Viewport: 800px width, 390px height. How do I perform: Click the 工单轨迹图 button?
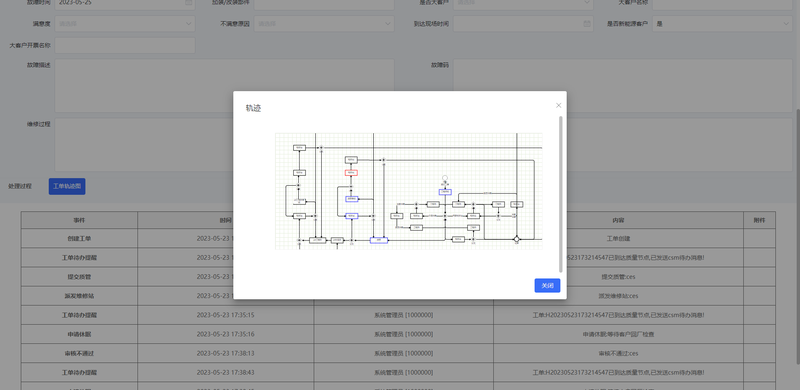pos(67,186)
